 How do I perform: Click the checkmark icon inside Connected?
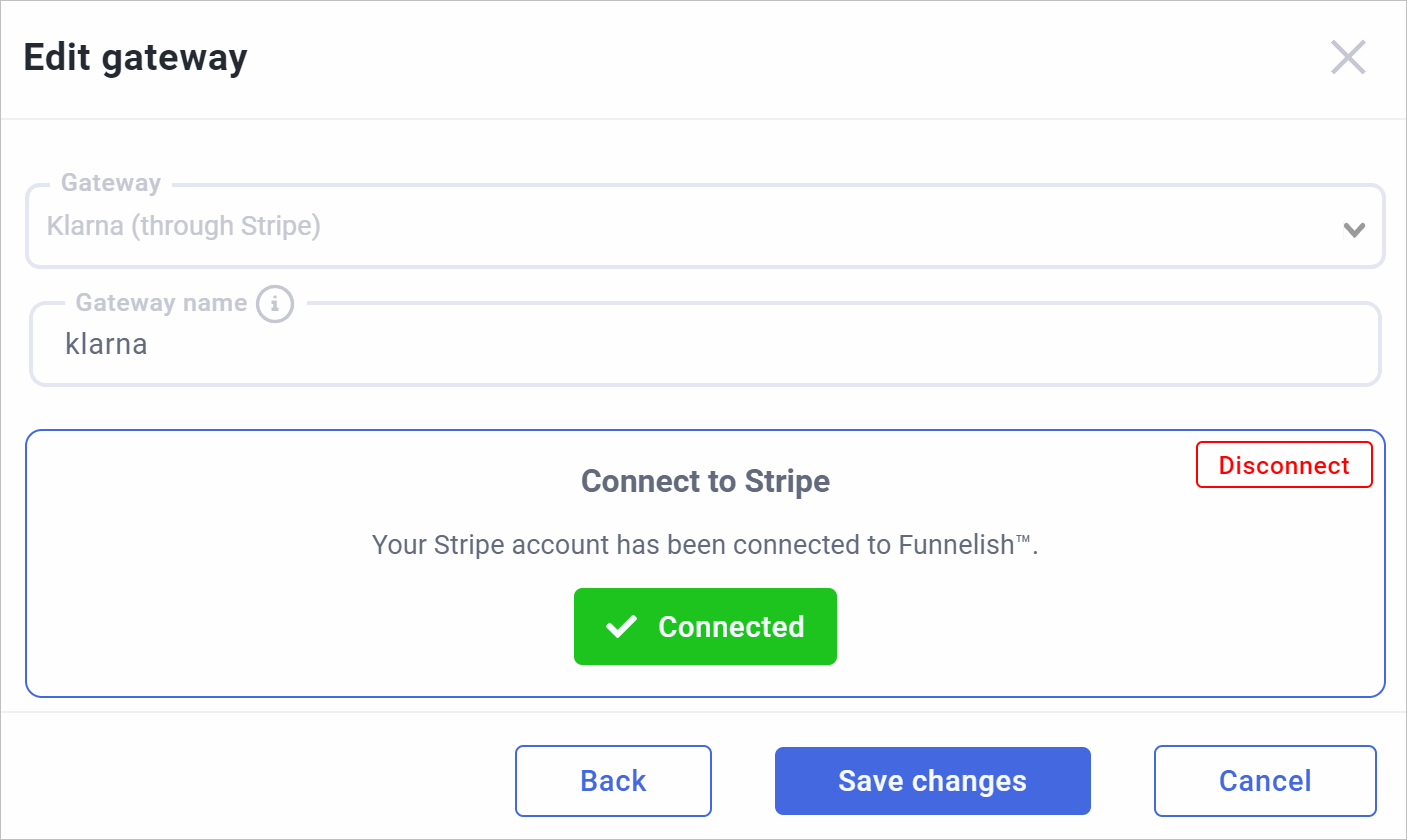click(x=622, y=627)
